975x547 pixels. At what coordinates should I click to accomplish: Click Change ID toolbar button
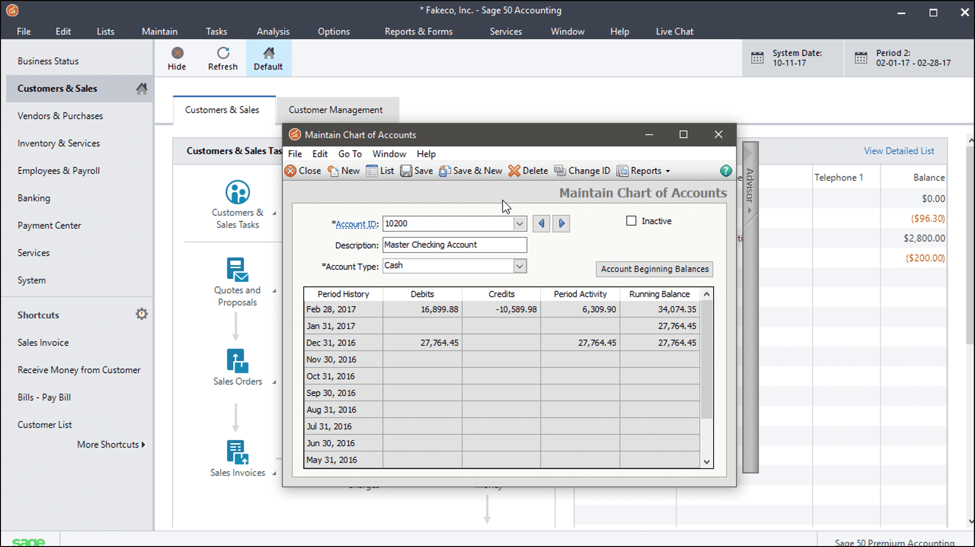[582, 171]
